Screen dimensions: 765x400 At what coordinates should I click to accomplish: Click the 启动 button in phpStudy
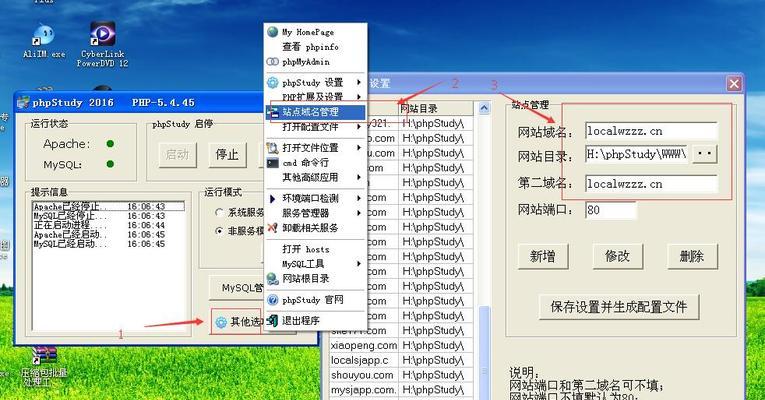point(178,155)
